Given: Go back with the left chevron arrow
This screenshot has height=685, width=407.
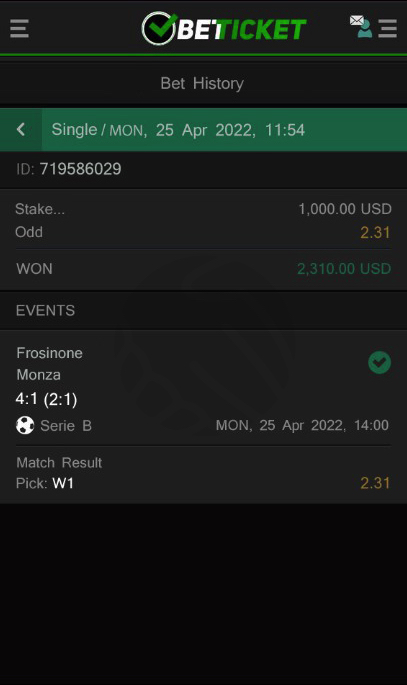Looking at the screenshot, I should (21, 129).
